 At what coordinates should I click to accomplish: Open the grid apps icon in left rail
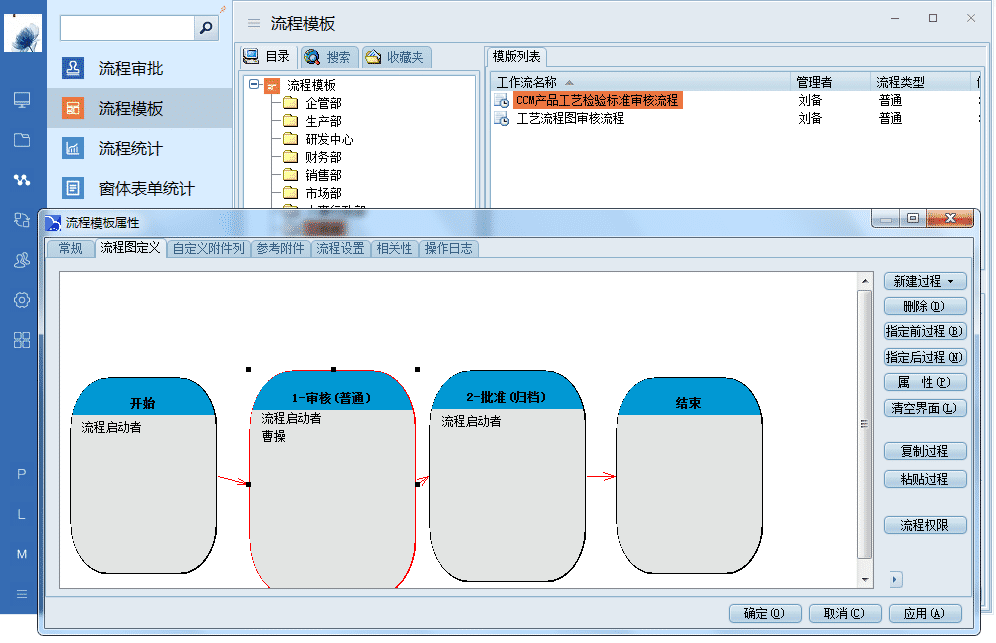click(x=22, y=340)
